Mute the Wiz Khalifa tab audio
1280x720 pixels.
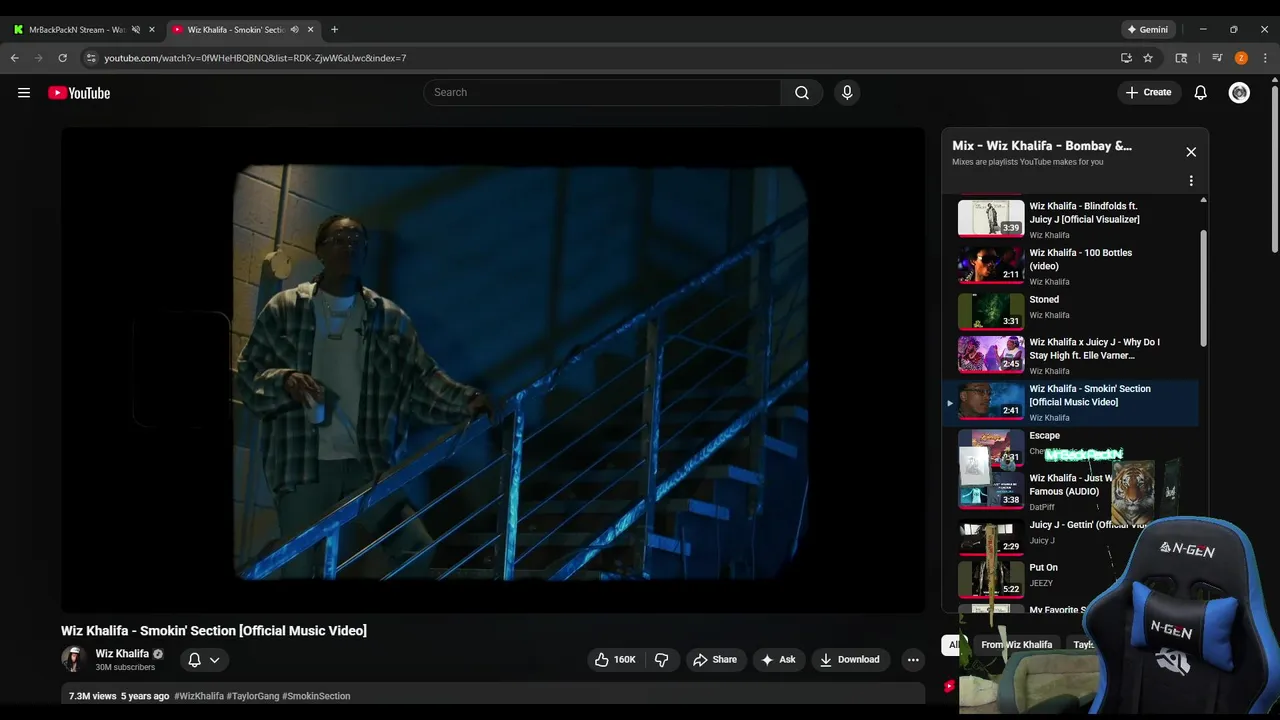click(294, 29)
